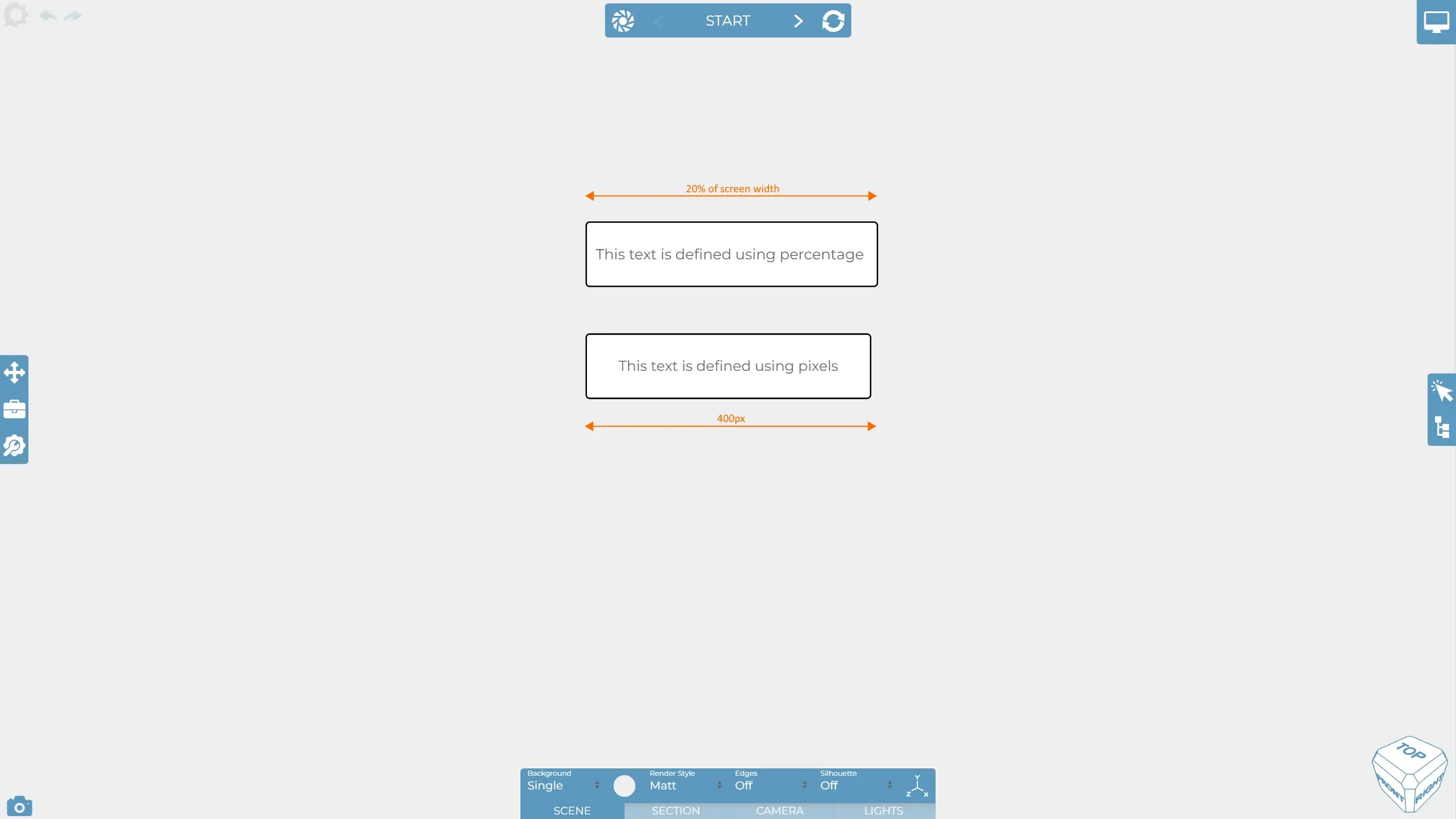Screen dimensions: 1456x819
Task: Switch to the LIGHTS tab
Action: point(884,810)
